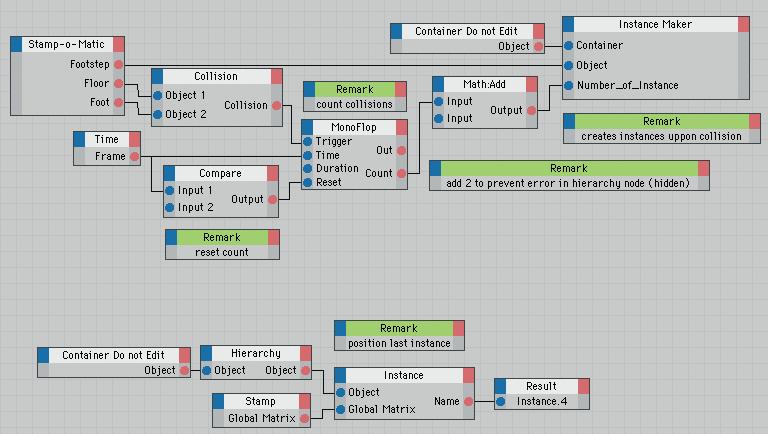Select the Stamp-o-Matic node title
This screenshot has height=434, width=768.
tap(67, 44)
